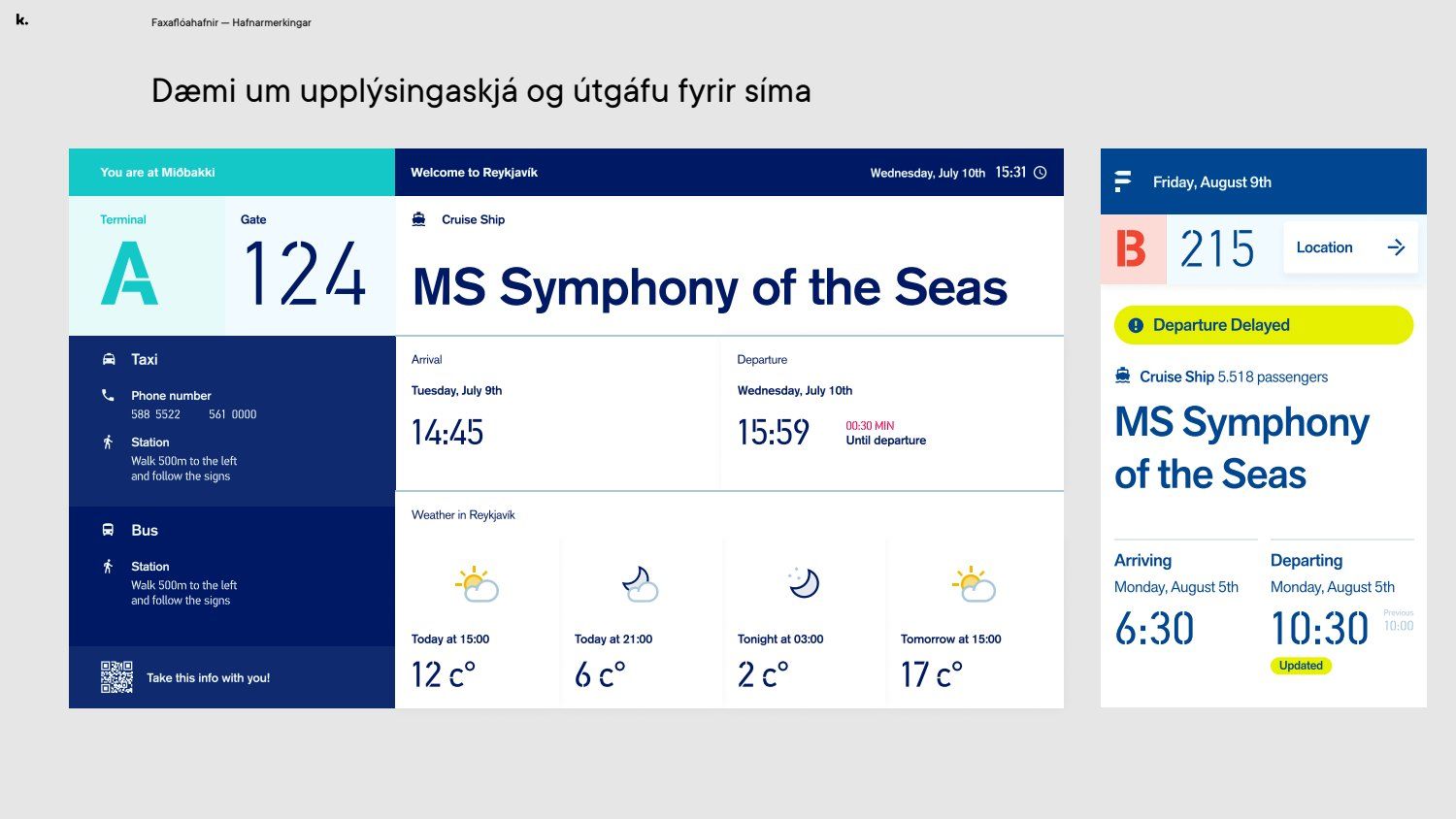Click the clock icon beside 15:31
This screenshot has width=1456, height=819.
pyautogui.click(x=1040, y=173)
